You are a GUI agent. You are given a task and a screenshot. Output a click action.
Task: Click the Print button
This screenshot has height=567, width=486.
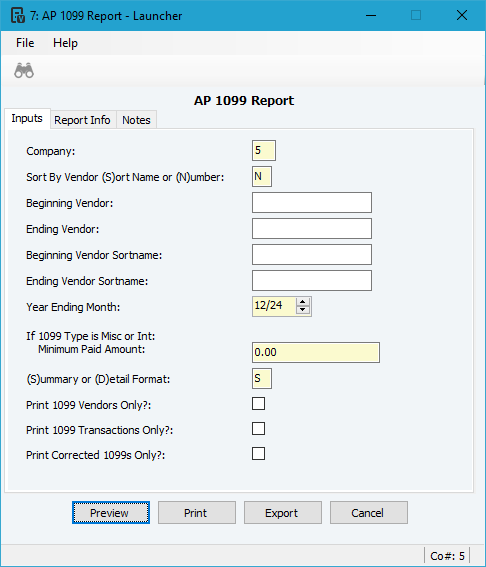(x=197, y=512)
